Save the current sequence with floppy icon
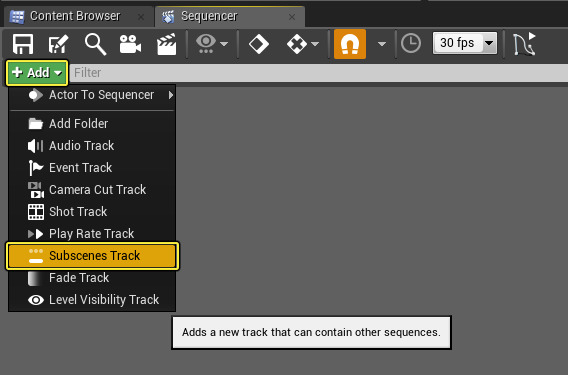This screenshot has height=375, width=568. pos(23,44)
